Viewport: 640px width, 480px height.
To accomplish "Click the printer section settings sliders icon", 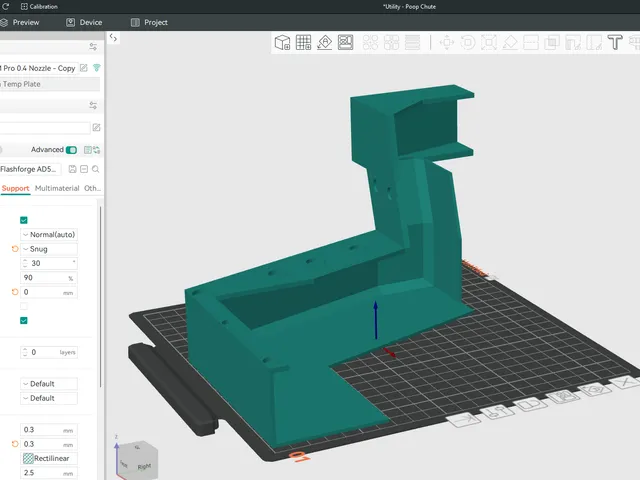I will pyautogui.click(x=93, y=47).
